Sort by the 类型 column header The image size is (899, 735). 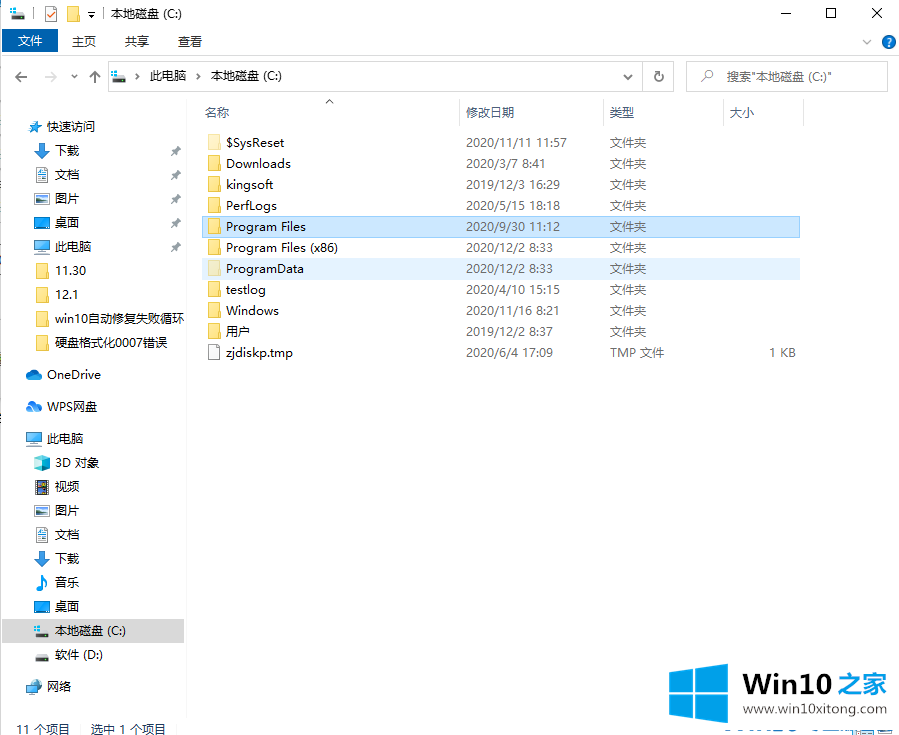click(x=622, y=112)
